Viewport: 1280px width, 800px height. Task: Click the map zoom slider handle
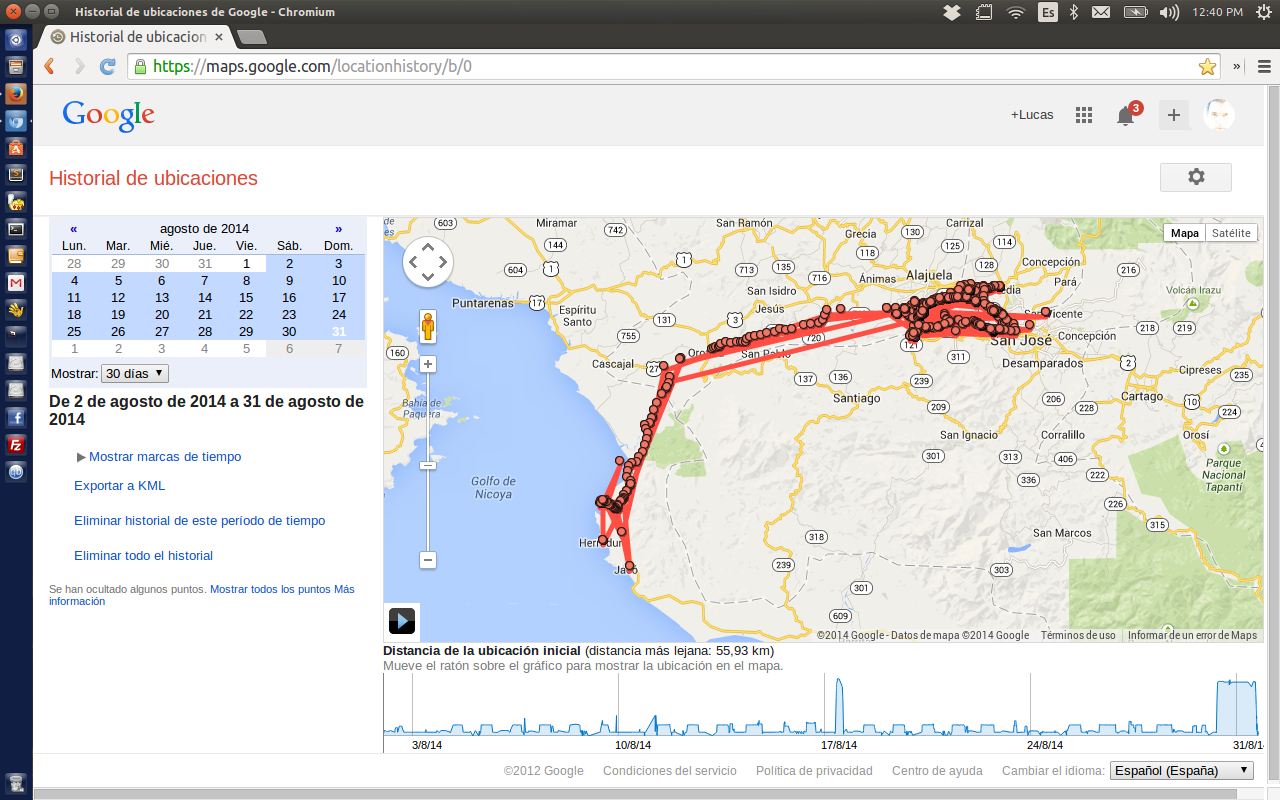click(428, 465)
